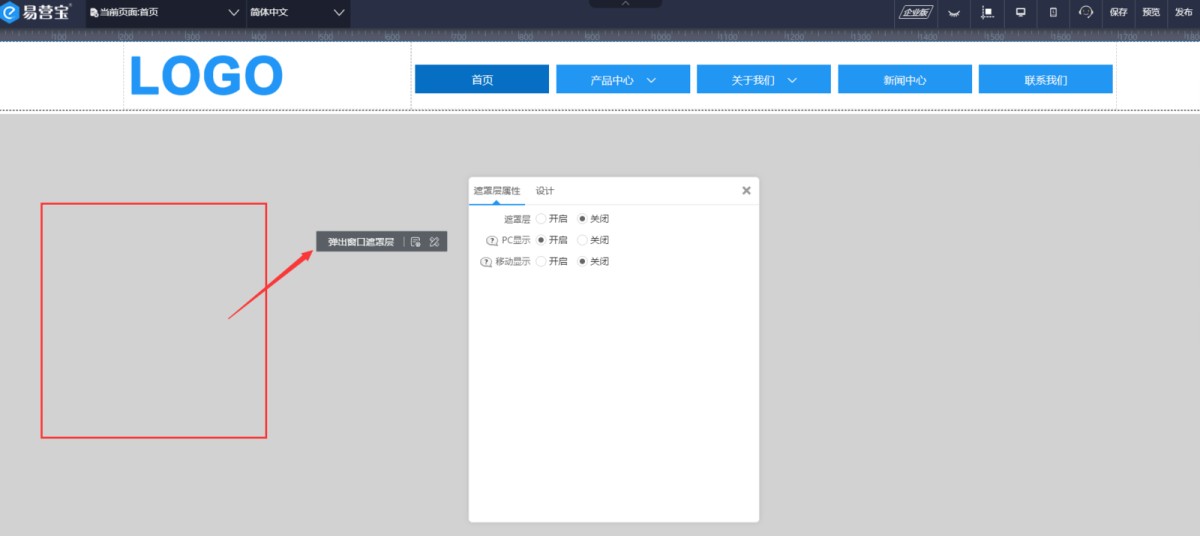This screenshot has width=1200, height=536.
Task: Click the 发布 publish button
Action: point(1183,13)
